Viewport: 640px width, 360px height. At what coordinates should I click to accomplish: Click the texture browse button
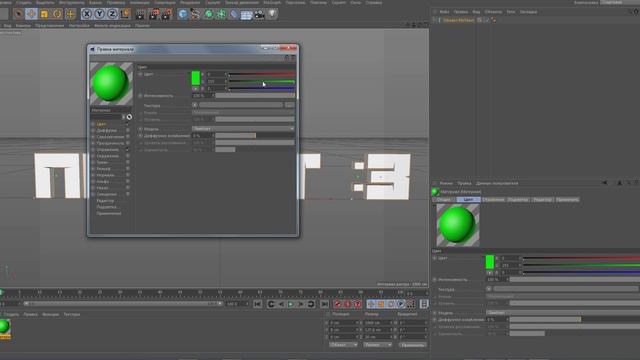point(289,105)
